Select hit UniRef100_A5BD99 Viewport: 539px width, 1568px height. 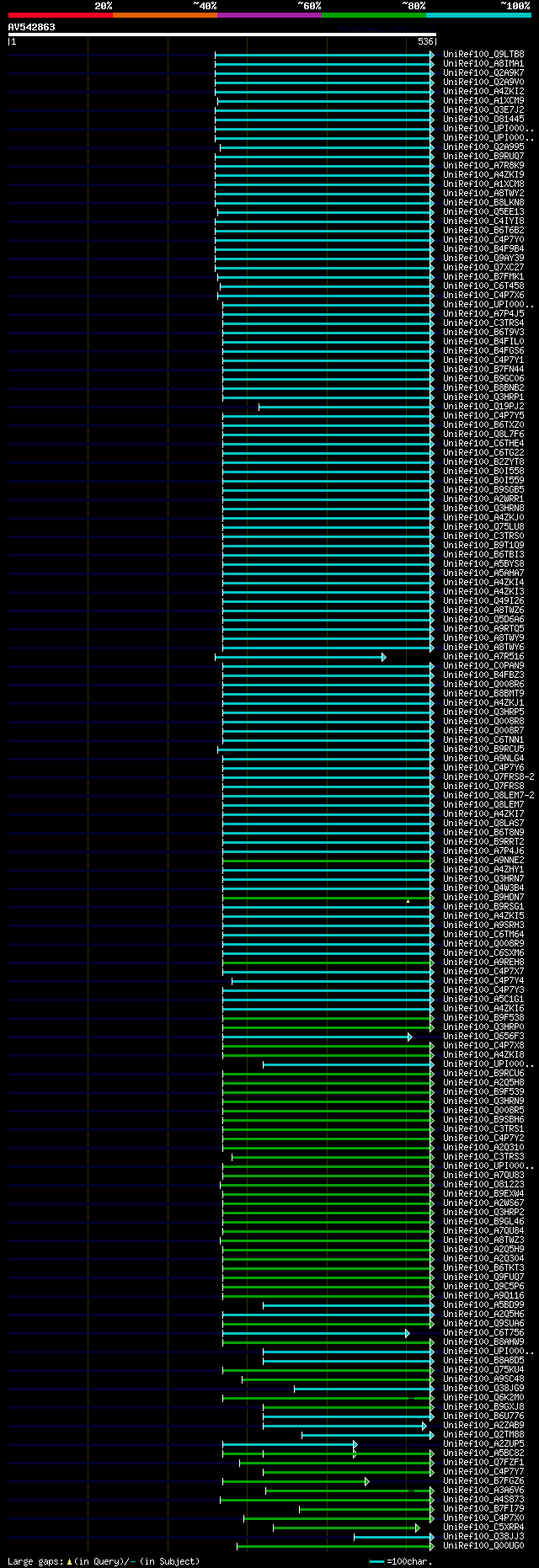(x=483, y=1305)
